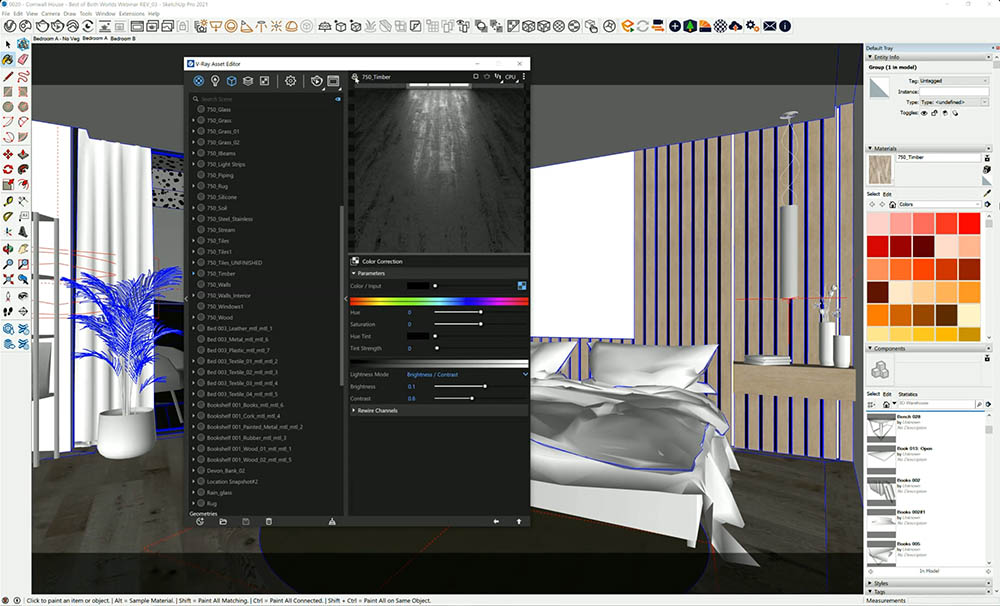Viewport: 1000px width, 606px height.
Task: Toggle the Hide option in Entity Info
Action: click(x=924, y=113)
